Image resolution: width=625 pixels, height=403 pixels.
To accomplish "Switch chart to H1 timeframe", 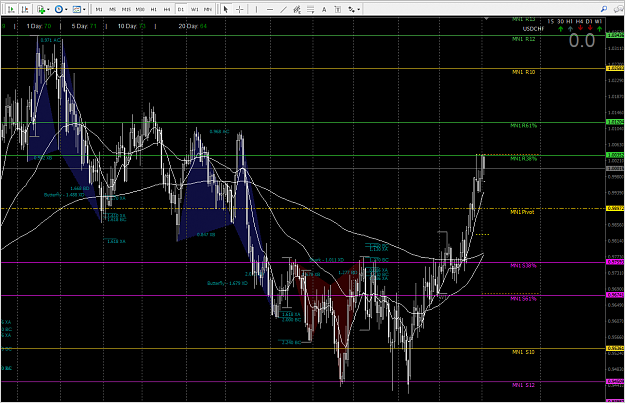I will coord(153,9).
